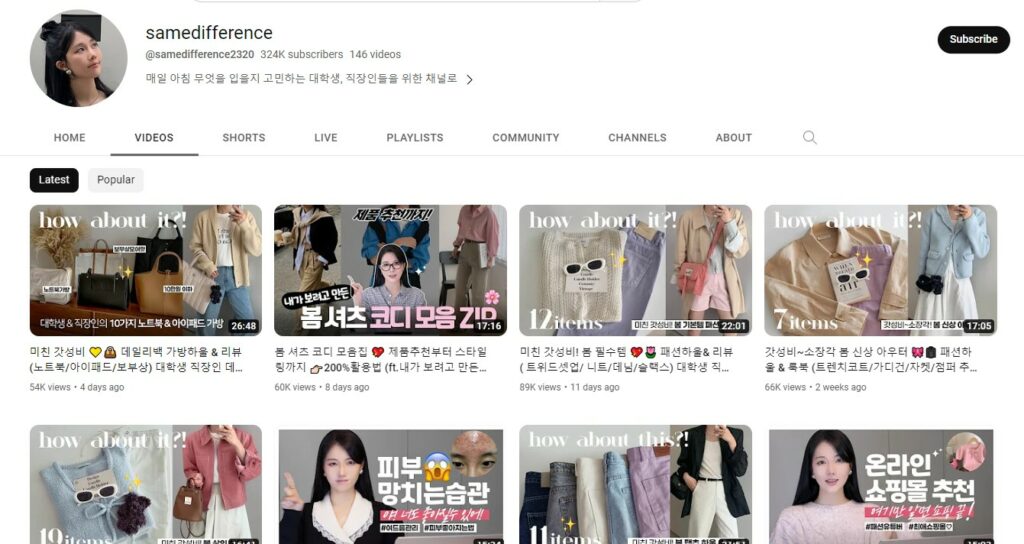Click the '324K subscribers' text
The image size is (1024, 544).
click(302, 55)
